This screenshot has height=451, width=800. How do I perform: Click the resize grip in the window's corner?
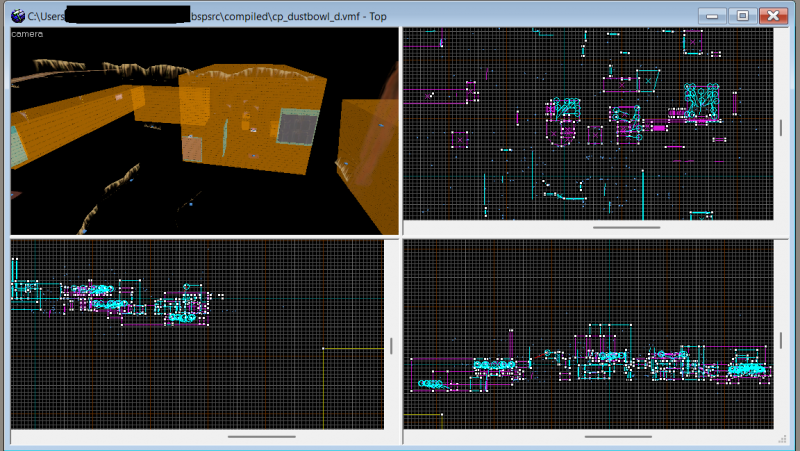(x=782, y=439)
